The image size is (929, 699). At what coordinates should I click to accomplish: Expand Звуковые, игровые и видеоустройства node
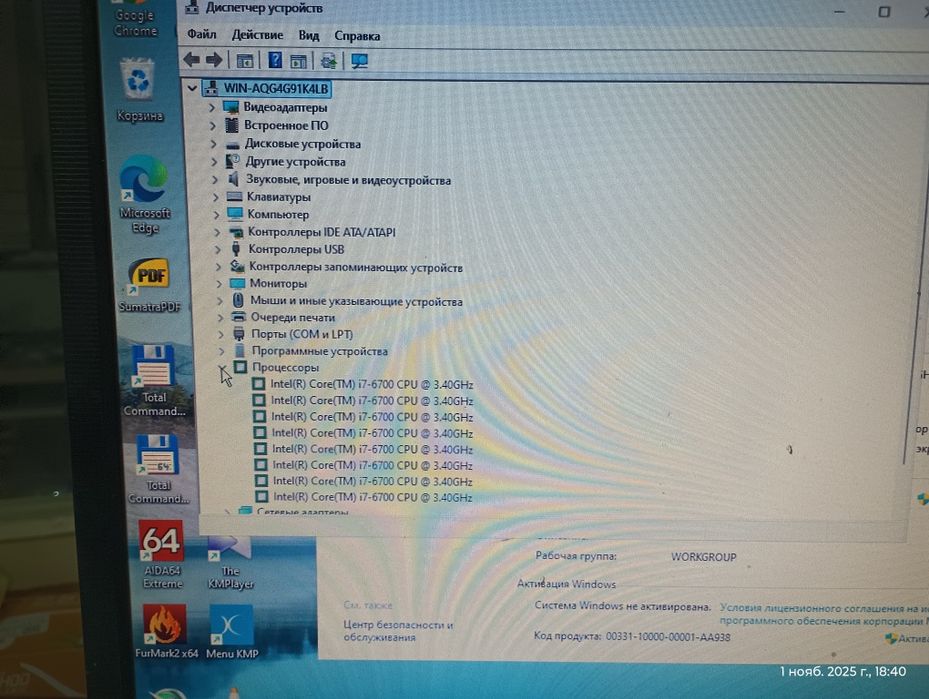tap(215, 179)
